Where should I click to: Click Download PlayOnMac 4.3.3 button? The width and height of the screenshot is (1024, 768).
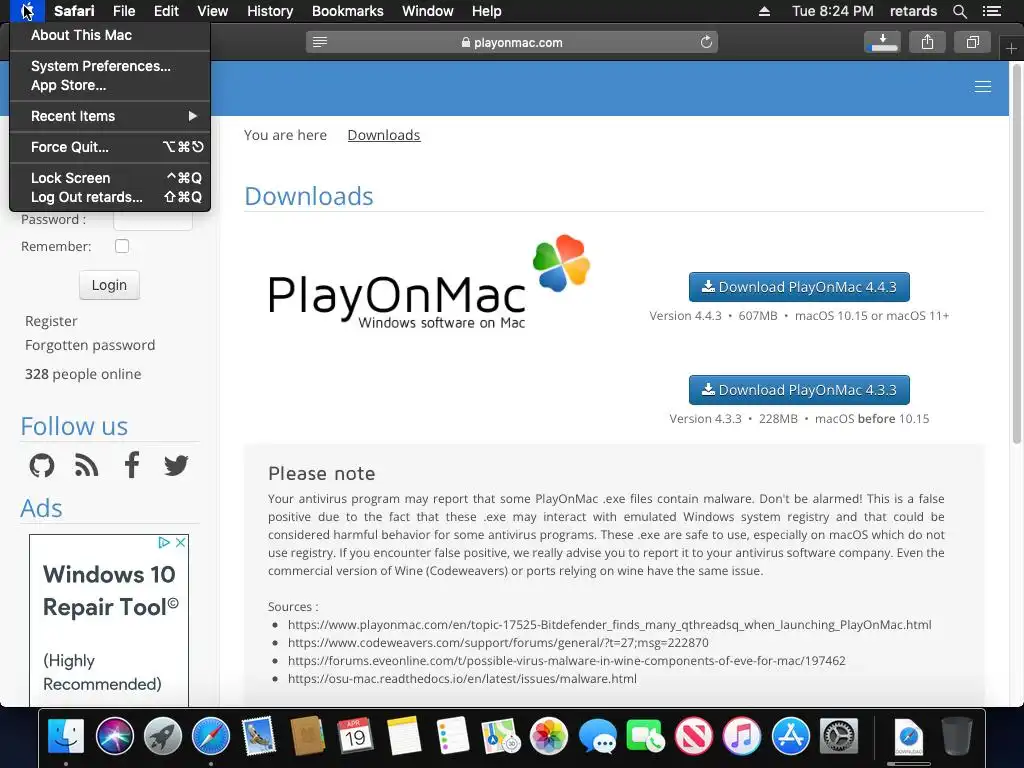[799, 390]
